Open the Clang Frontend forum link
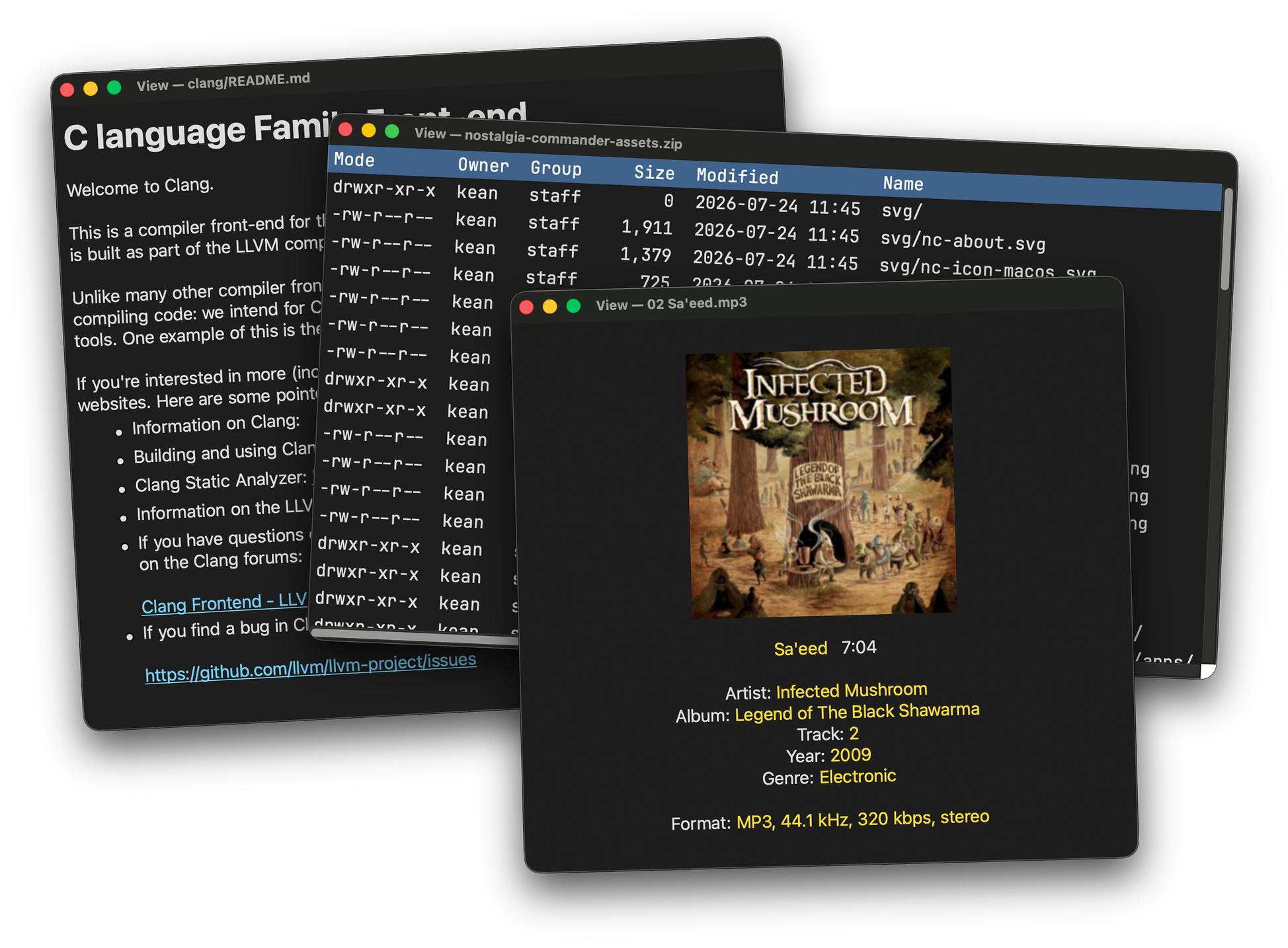This screenshot has width=1288, height=948. [224, 603]
